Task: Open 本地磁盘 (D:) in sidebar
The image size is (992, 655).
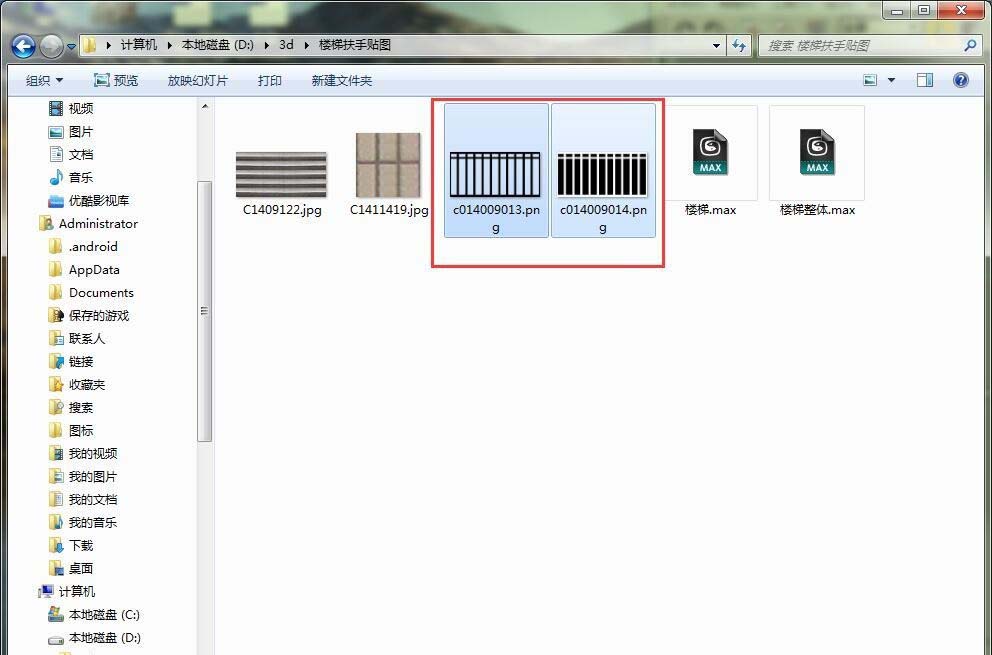Action: click(x=95, y=637)
